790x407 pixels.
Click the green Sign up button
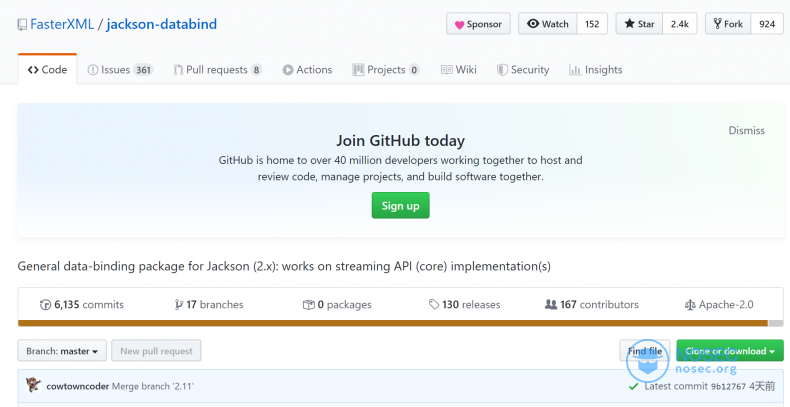pos(401,206)
